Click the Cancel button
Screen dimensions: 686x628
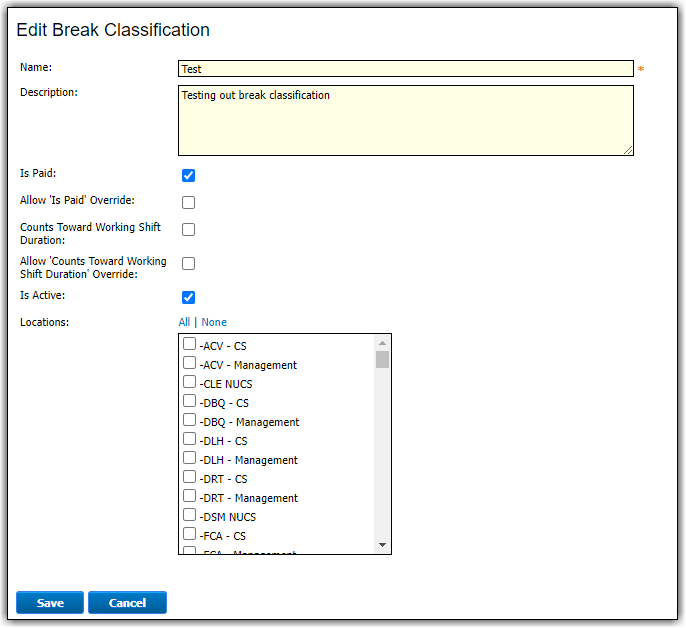127,603
